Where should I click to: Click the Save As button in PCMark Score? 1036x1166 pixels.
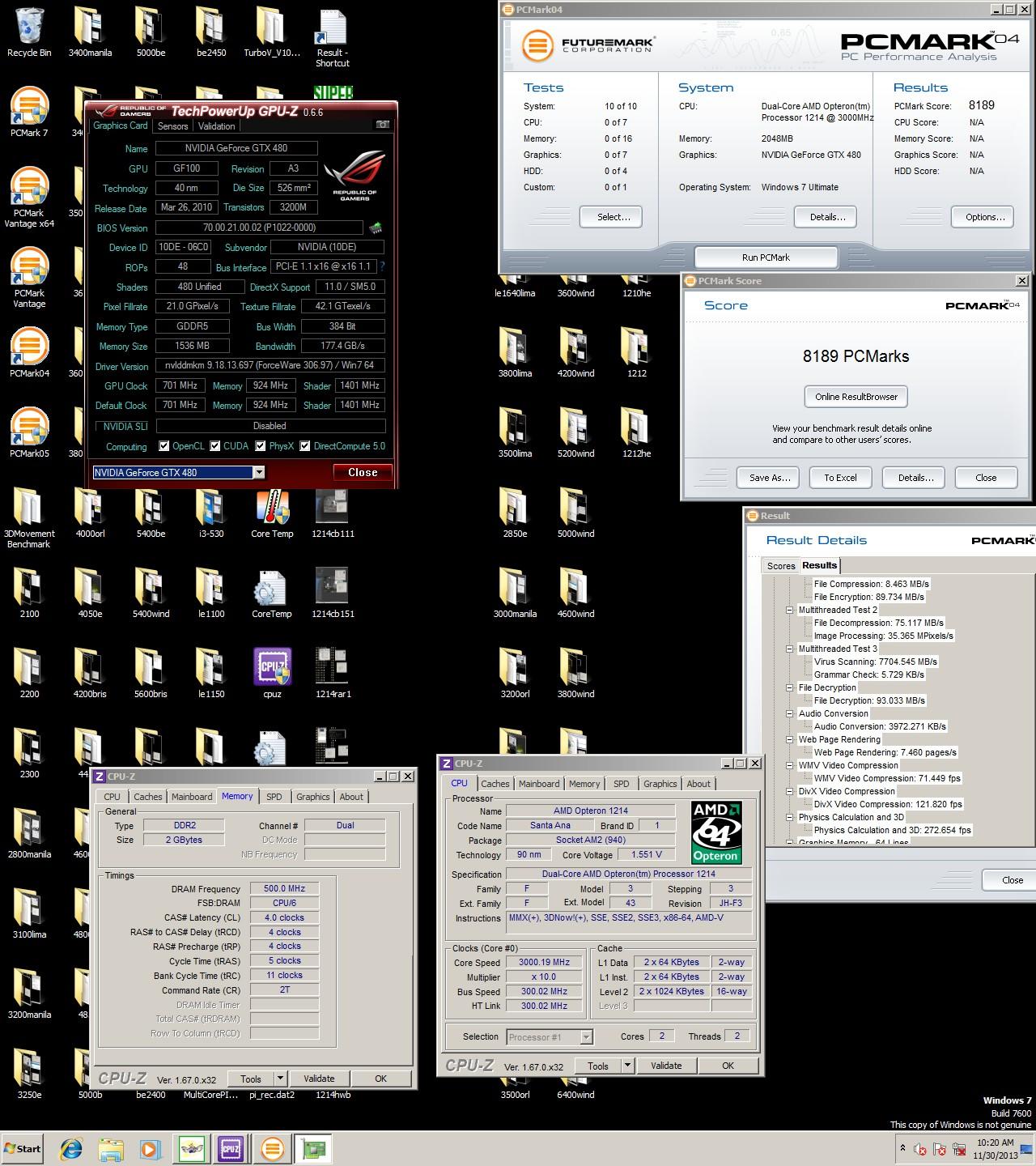pyautogui.click(x=769, y=478)
